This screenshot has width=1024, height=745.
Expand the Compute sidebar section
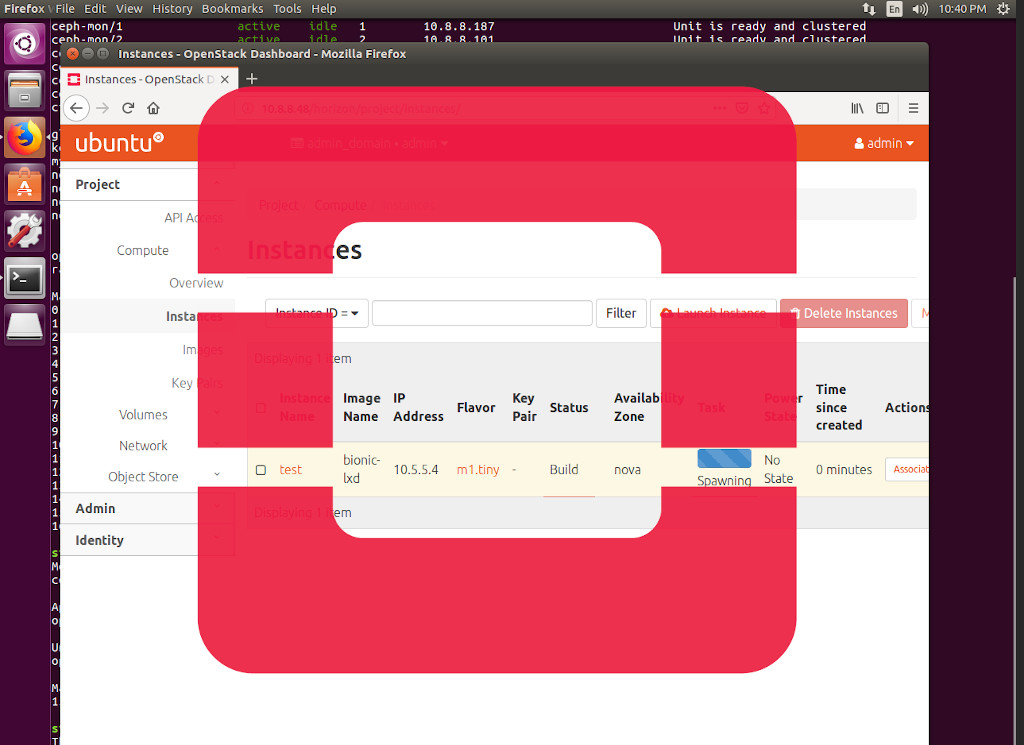click(142, 250)
